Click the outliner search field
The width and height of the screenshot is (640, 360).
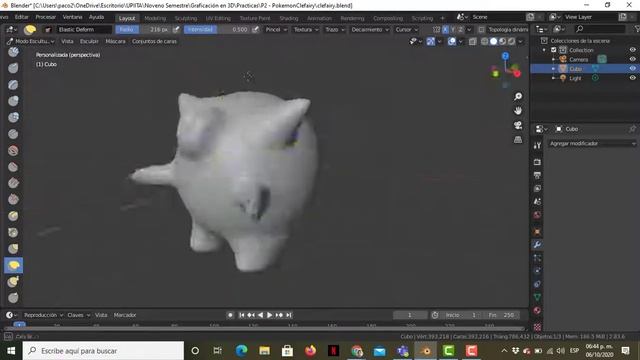point(600,29)
